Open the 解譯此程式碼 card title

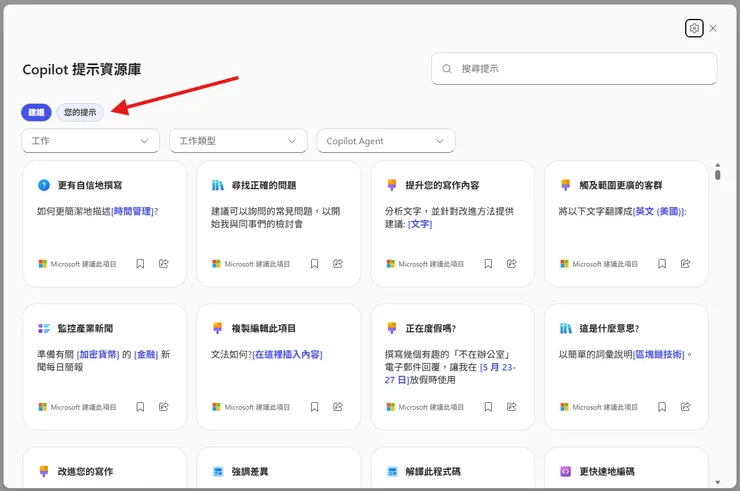pos(433,471)
